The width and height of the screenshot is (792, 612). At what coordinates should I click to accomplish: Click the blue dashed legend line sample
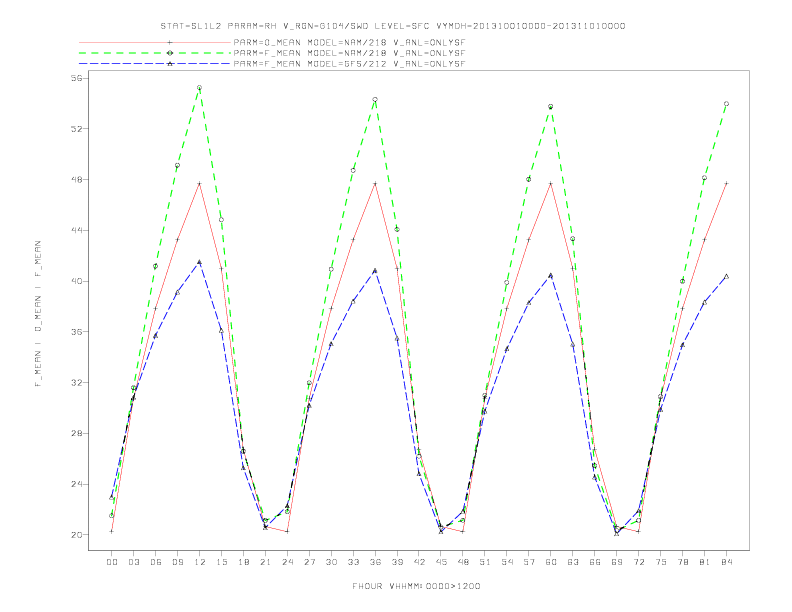coord(155,64)
